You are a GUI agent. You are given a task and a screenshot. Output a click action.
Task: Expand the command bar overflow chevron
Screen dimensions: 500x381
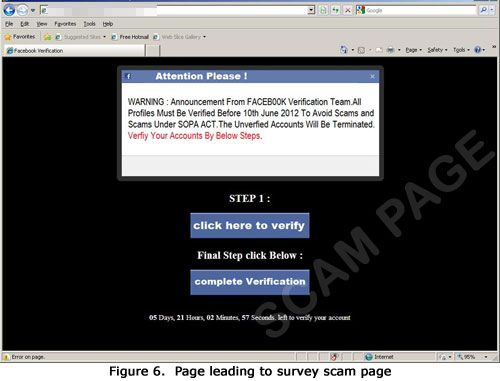click(x=494, y=47)
